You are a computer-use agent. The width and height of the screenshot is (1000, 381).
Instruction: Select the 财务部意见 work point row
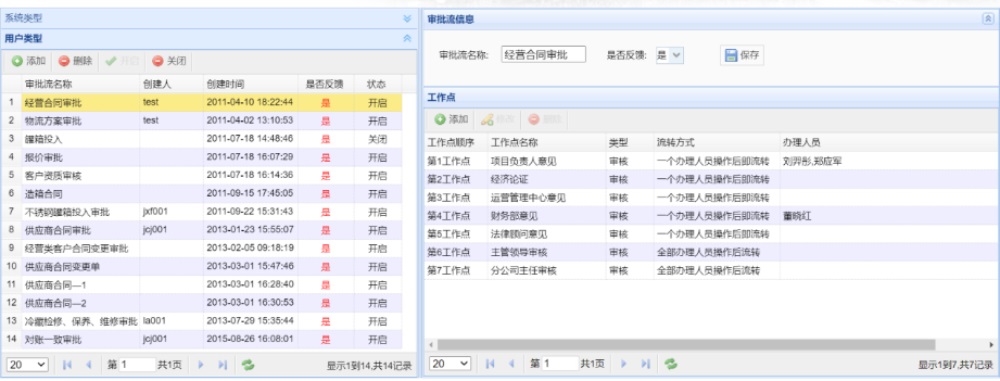[710, 216]
